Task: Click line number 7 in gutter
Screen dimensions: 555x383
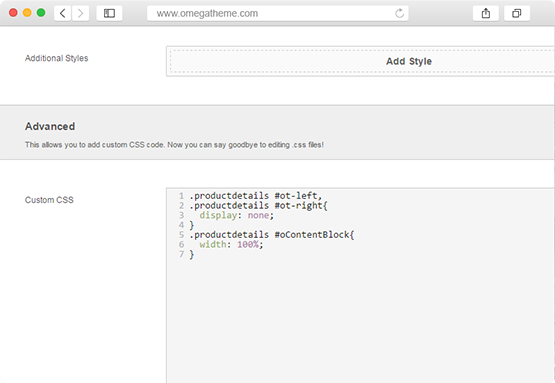Action: click(181, 254)
